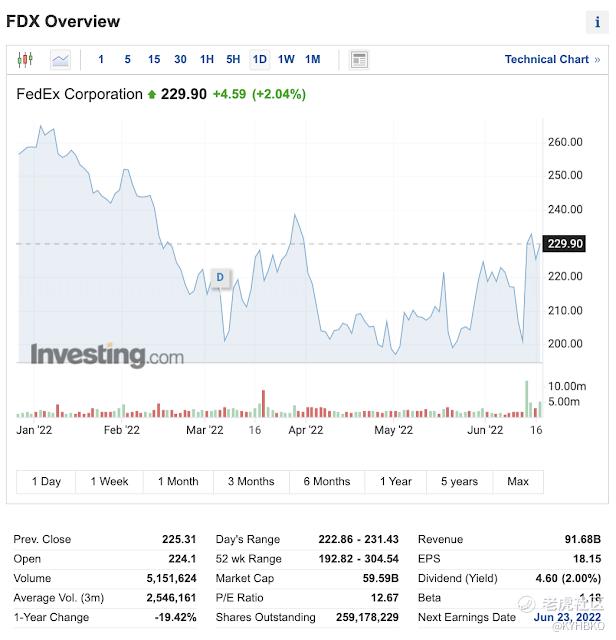The image size is (616, 640).
Task: Select the 1H interval
Action: coord(207,60)
